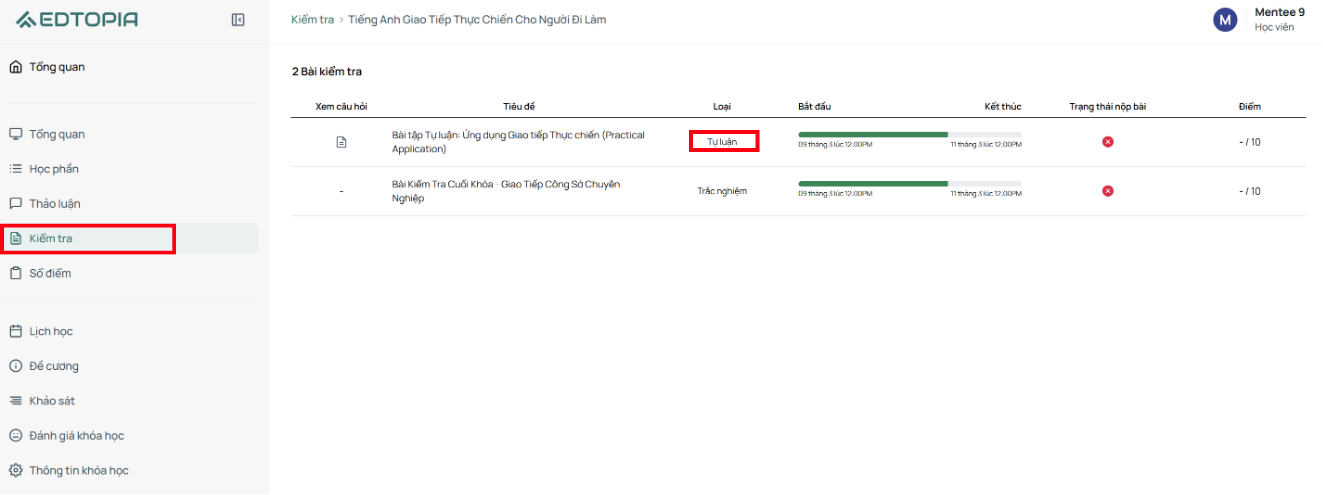Click the info icon next to Đề cương

pos(15,366)
